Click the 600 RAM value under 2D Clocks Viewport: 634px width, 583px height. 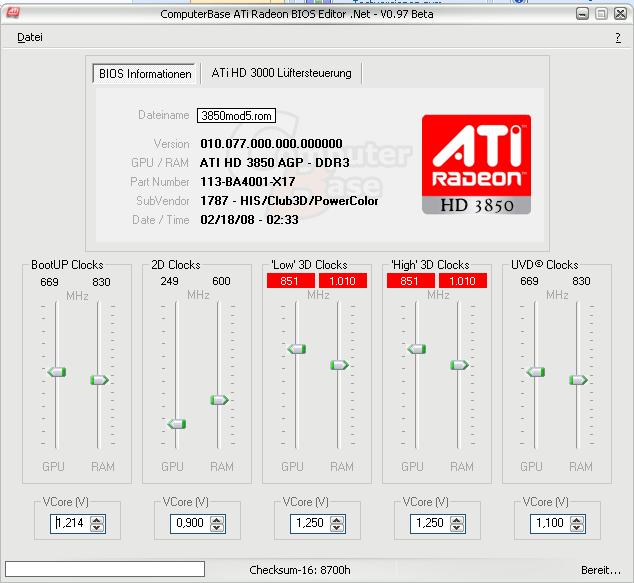point(221,281)
